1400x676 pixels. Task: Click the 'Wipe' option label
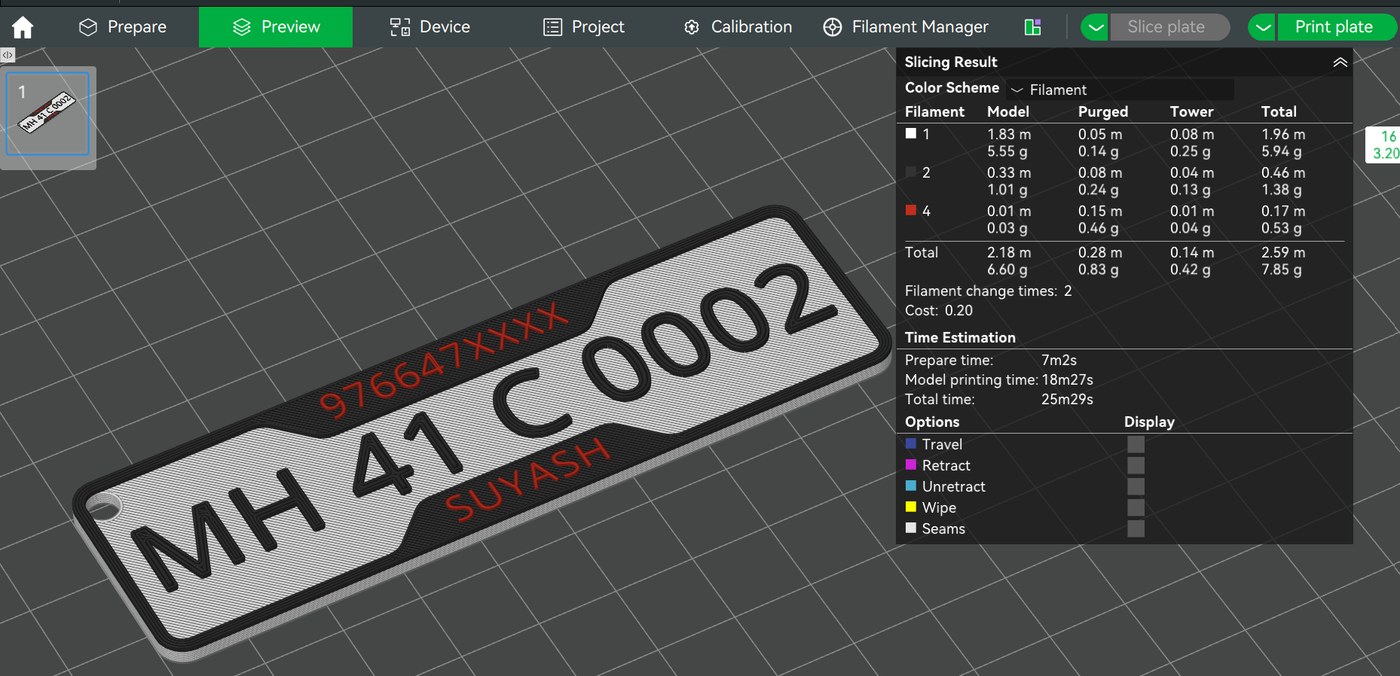coord(939,507)
